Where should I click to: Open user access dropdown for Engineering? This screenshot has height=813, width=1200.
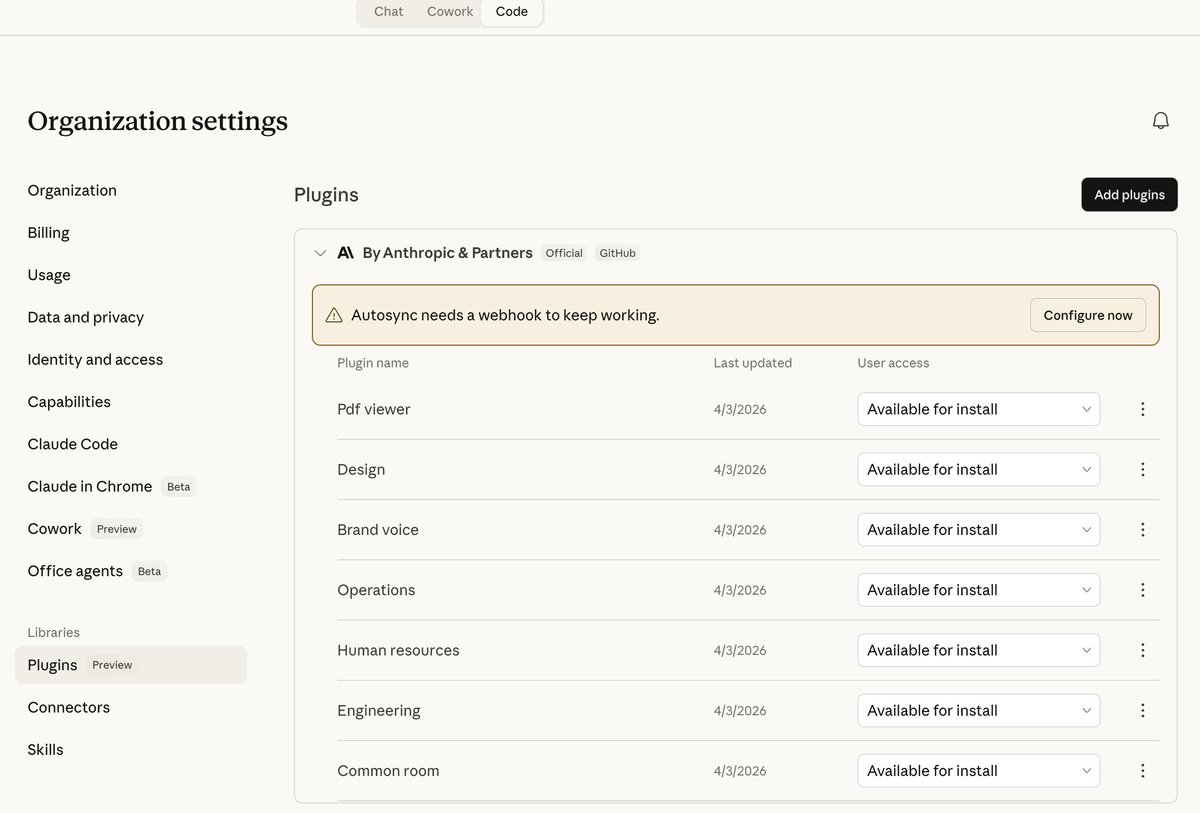pyautogui.click(x=978, y=710)
